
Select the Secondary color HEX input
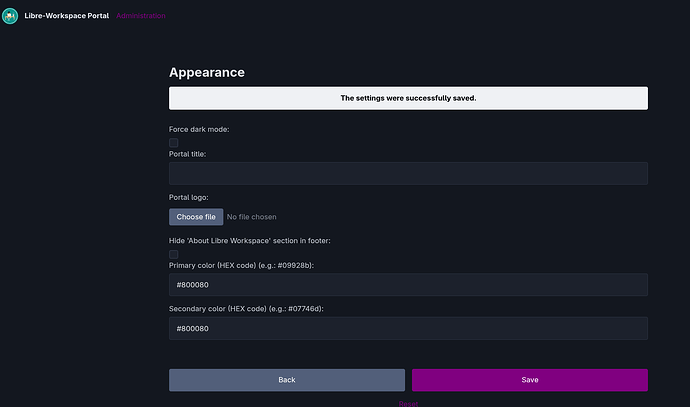coord(408,329)
